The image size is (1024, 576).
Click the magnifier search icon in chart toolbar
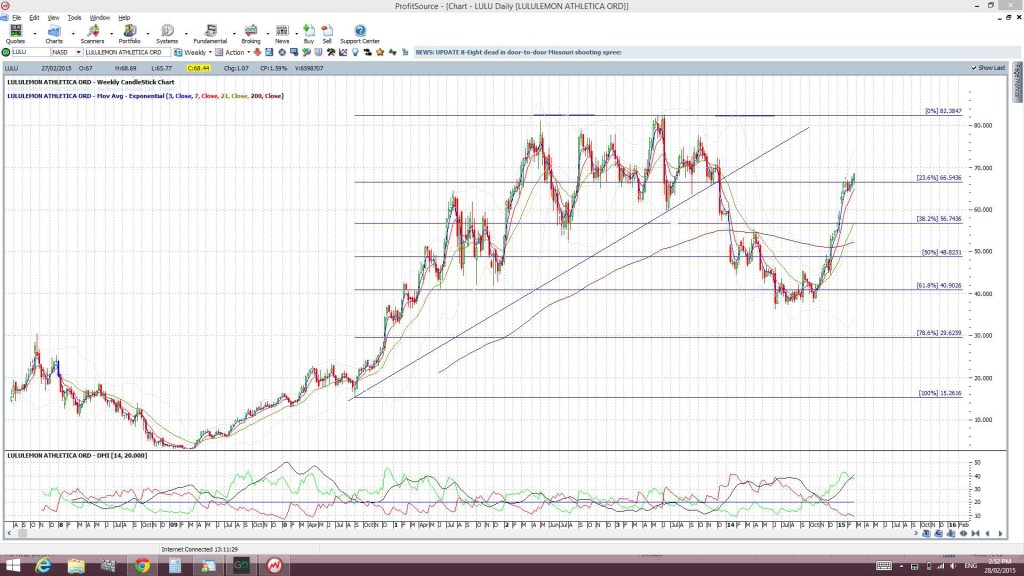tap(306, 52)
